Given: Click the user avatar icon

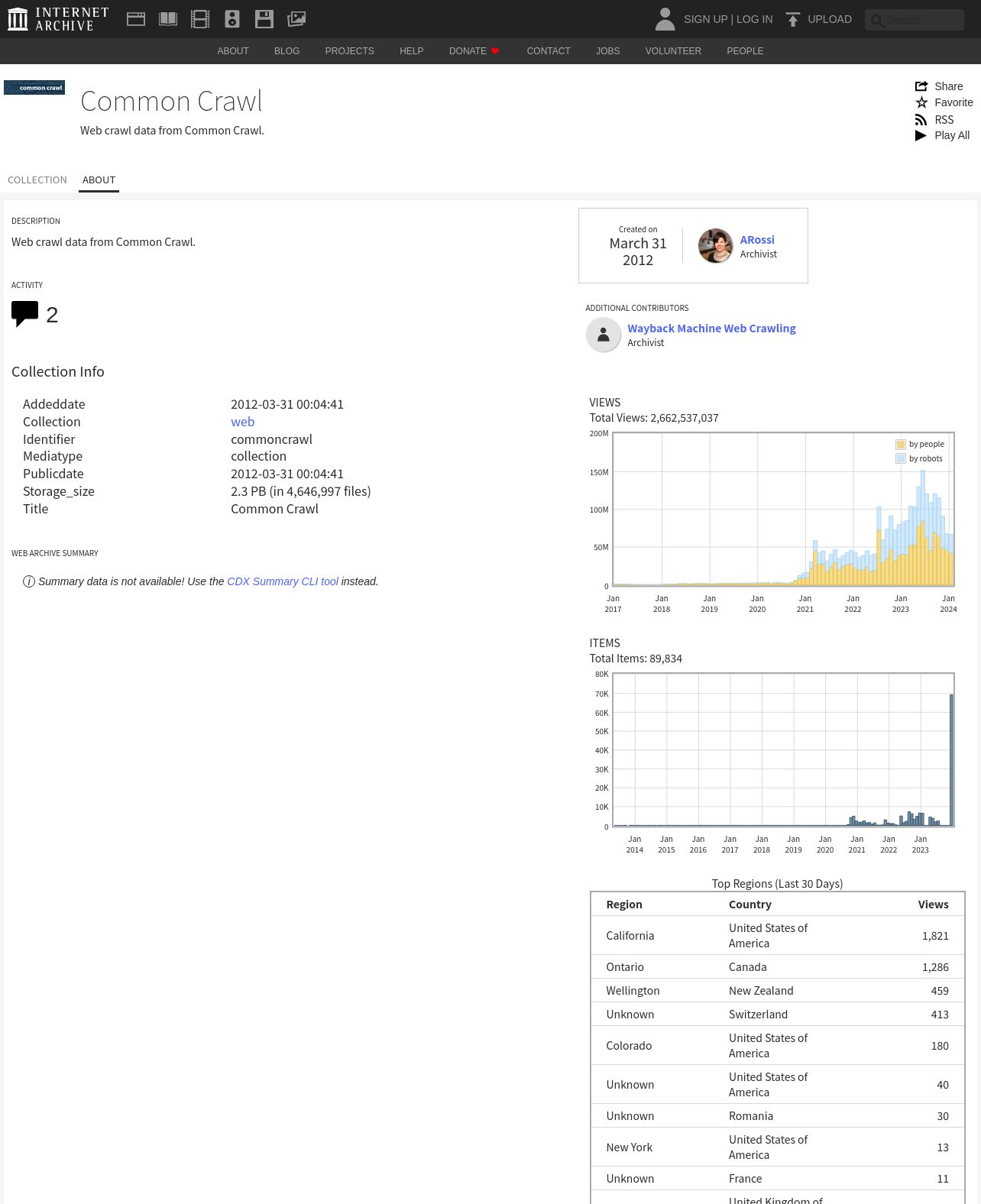Looking at the screenshot, I should (x=665, y=19).
